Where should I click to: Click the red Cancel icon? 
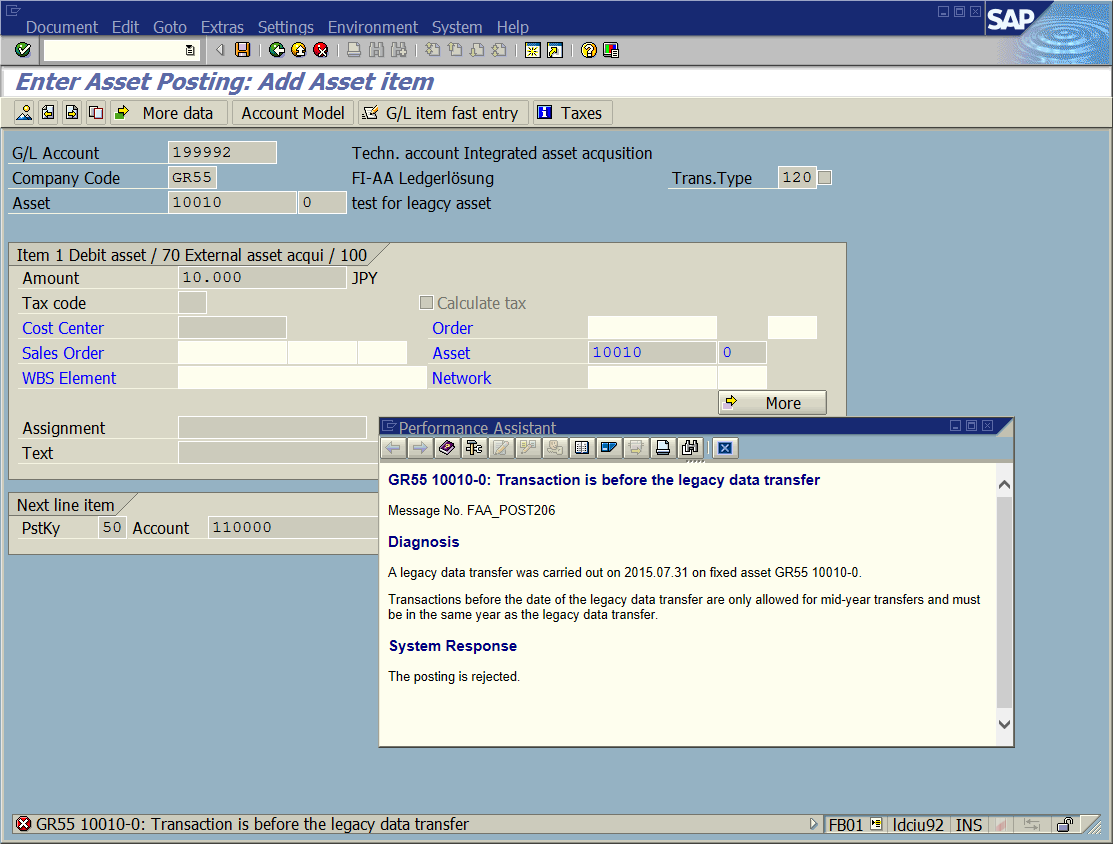[321, 50]
